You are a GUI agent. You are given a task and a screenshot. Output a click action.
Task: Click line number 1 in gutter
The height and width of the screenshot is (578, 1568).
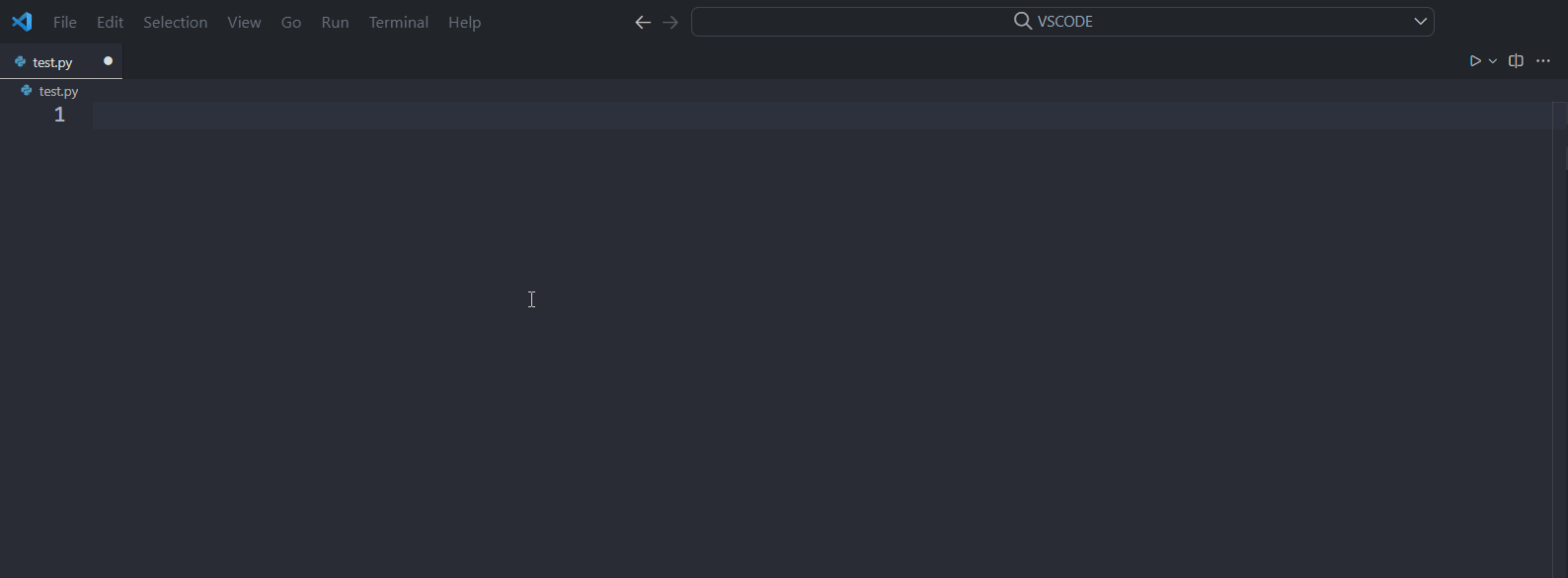pos(59,115)
